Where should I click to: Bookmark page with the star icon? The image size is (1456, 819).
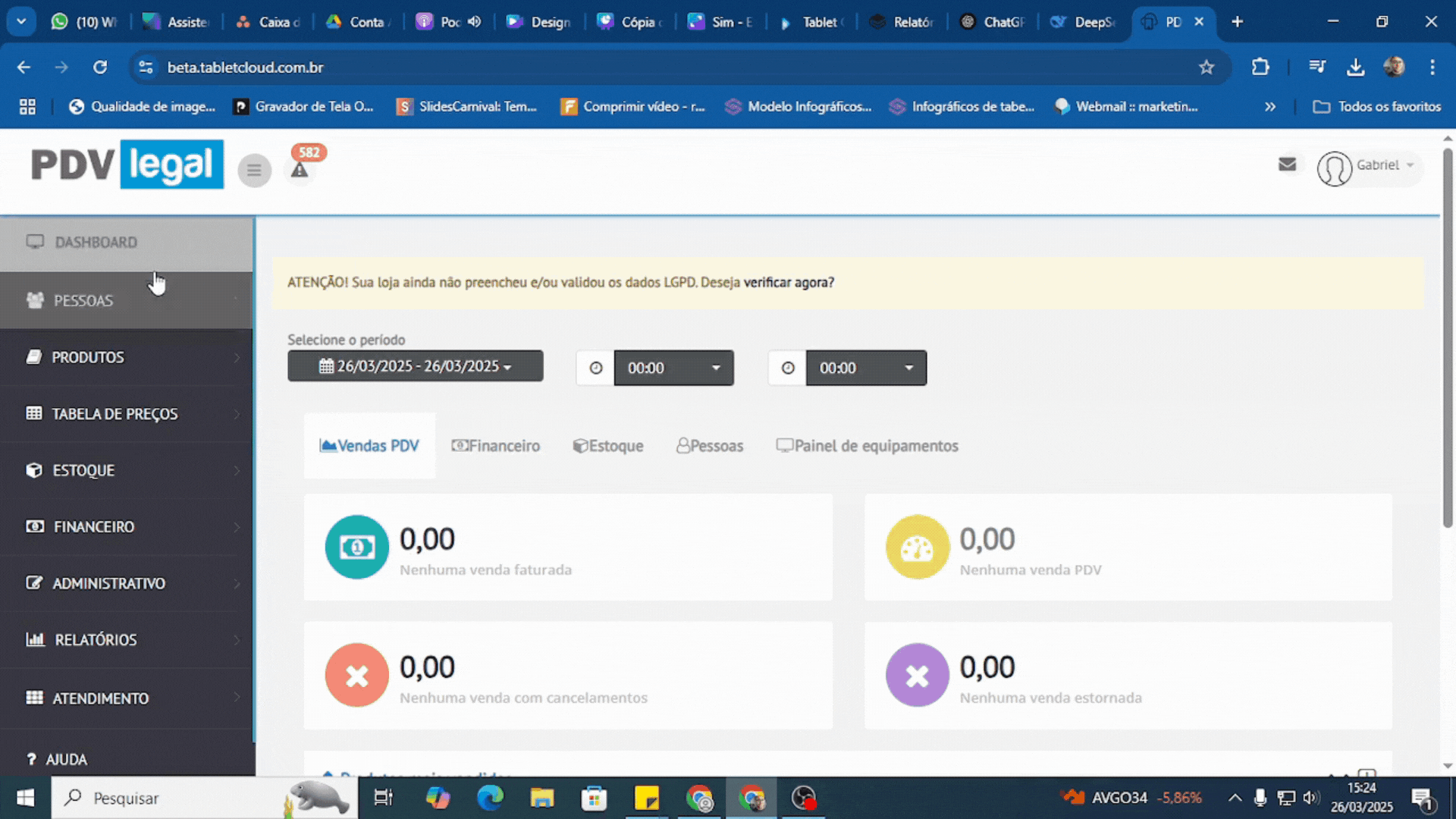[1207, 67]
